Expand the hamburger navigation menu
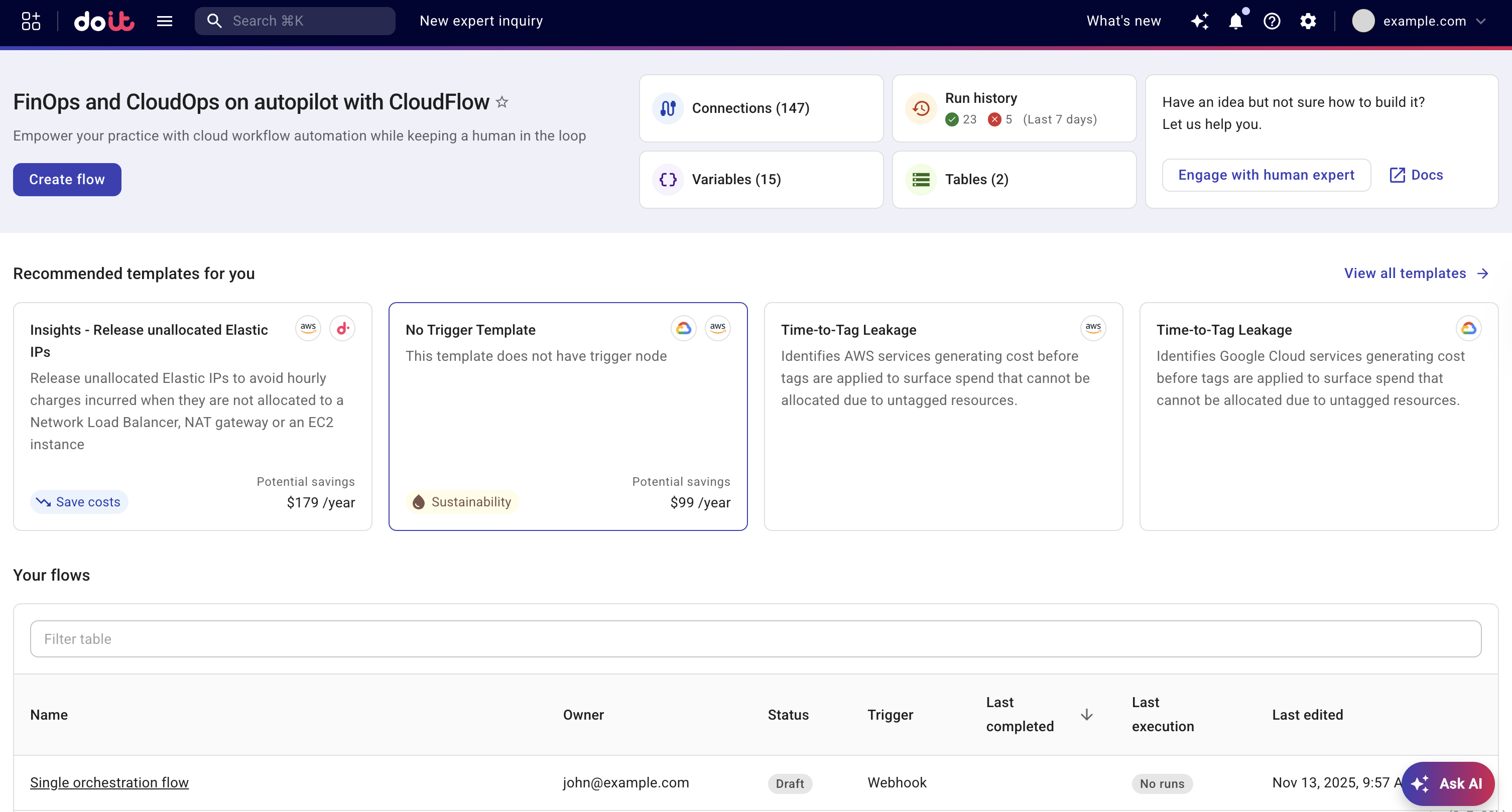 tap(164, 21)
